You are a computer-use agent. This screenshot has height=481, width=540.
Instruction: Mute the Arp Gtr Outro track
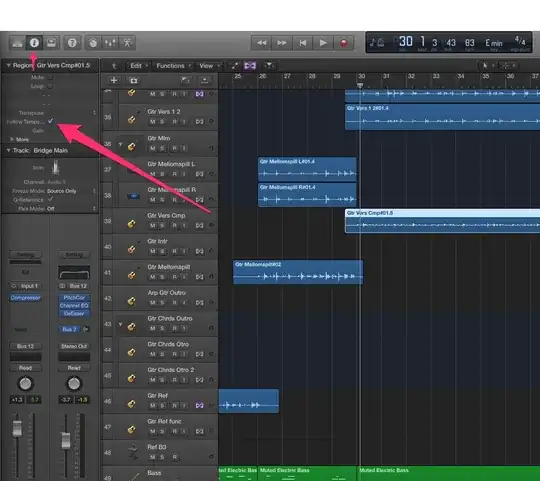click(x=153, y=303)
